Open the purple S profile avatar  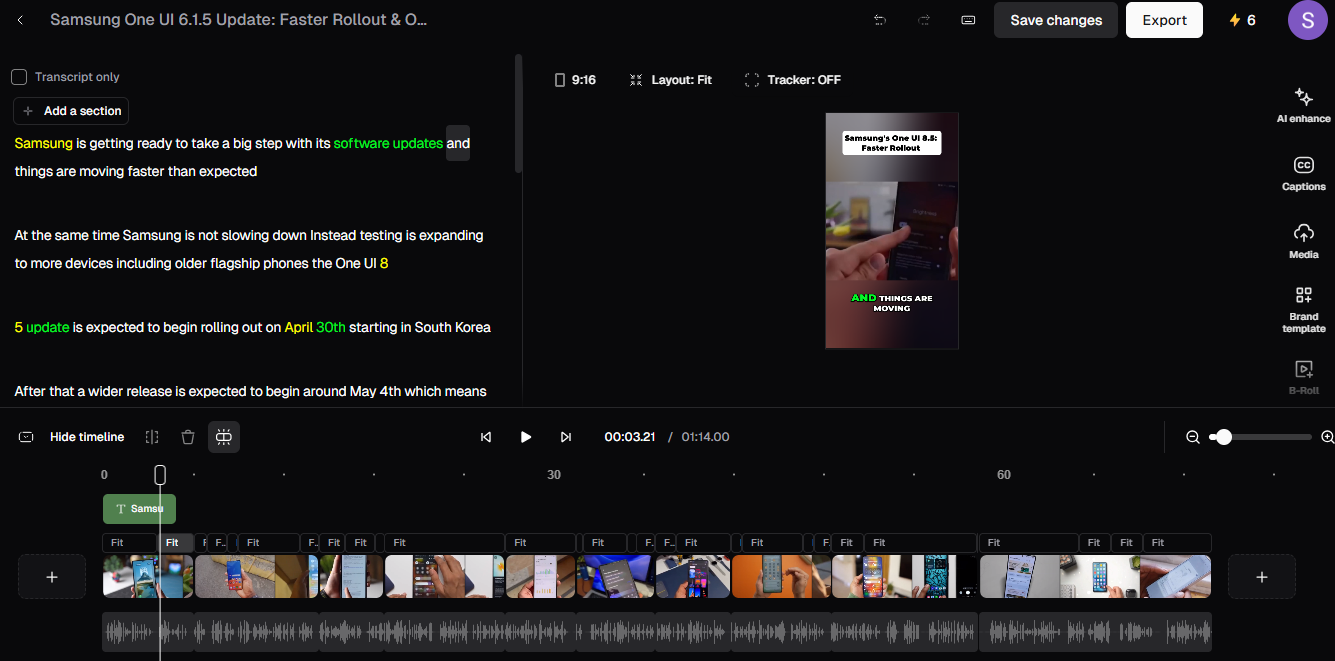[1307, 20]
